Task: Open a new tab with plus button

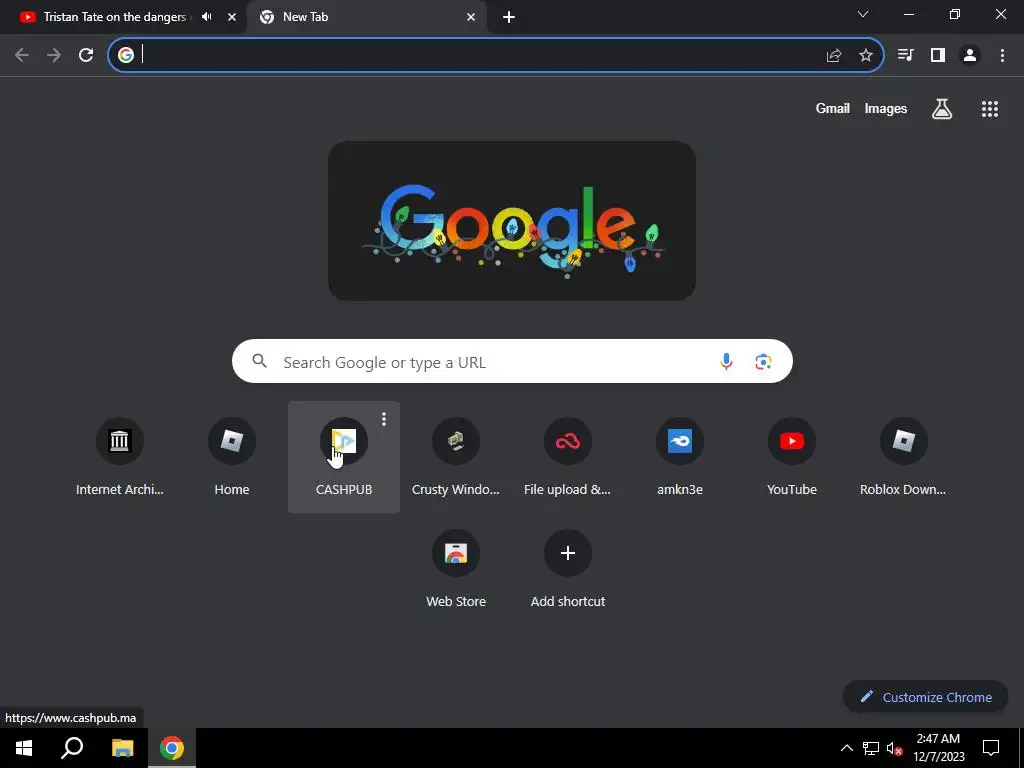Action: [x=509, y=17]
